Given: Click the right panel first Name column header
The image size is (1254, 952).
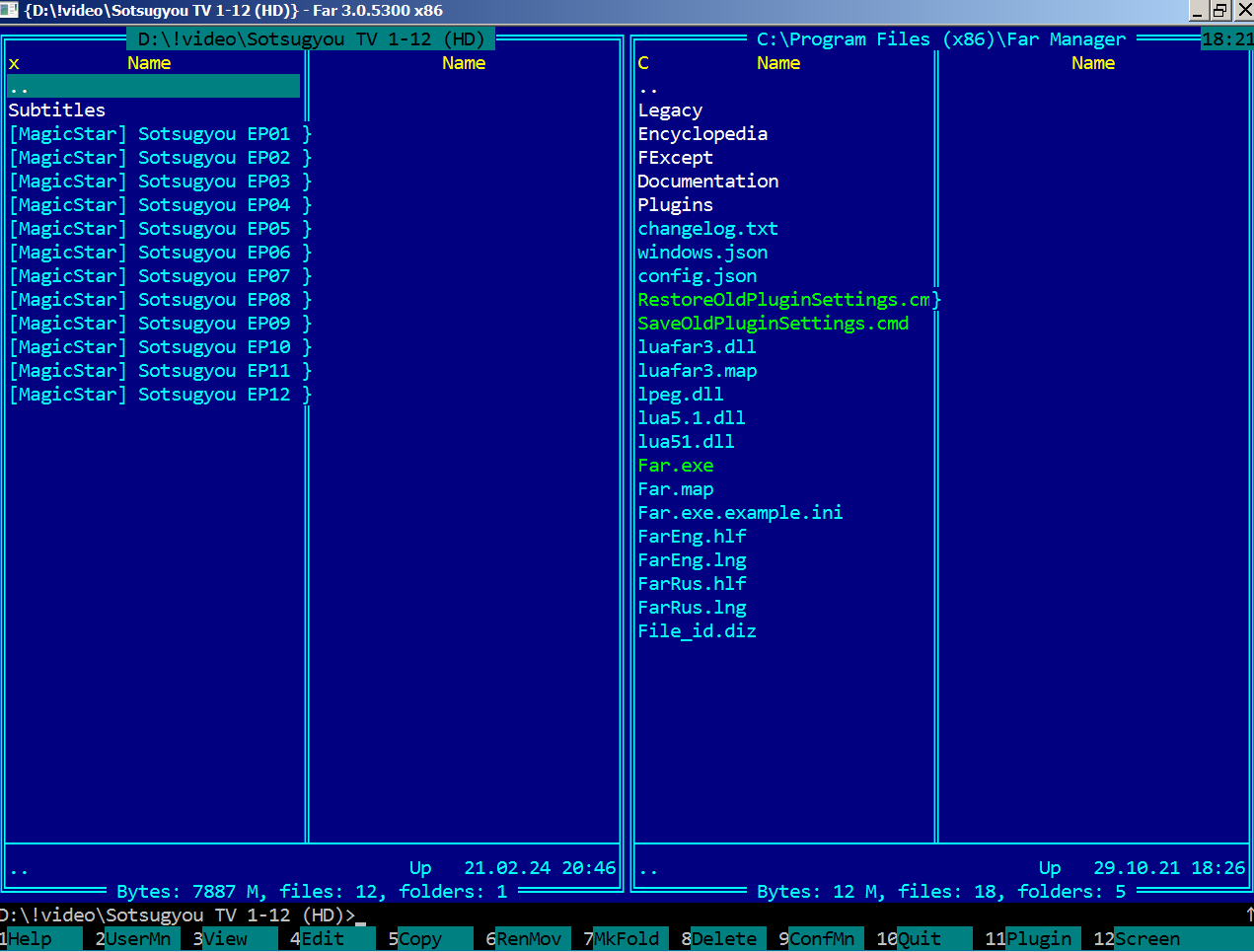Looking at the screenshot, I should tap(778, 63).
